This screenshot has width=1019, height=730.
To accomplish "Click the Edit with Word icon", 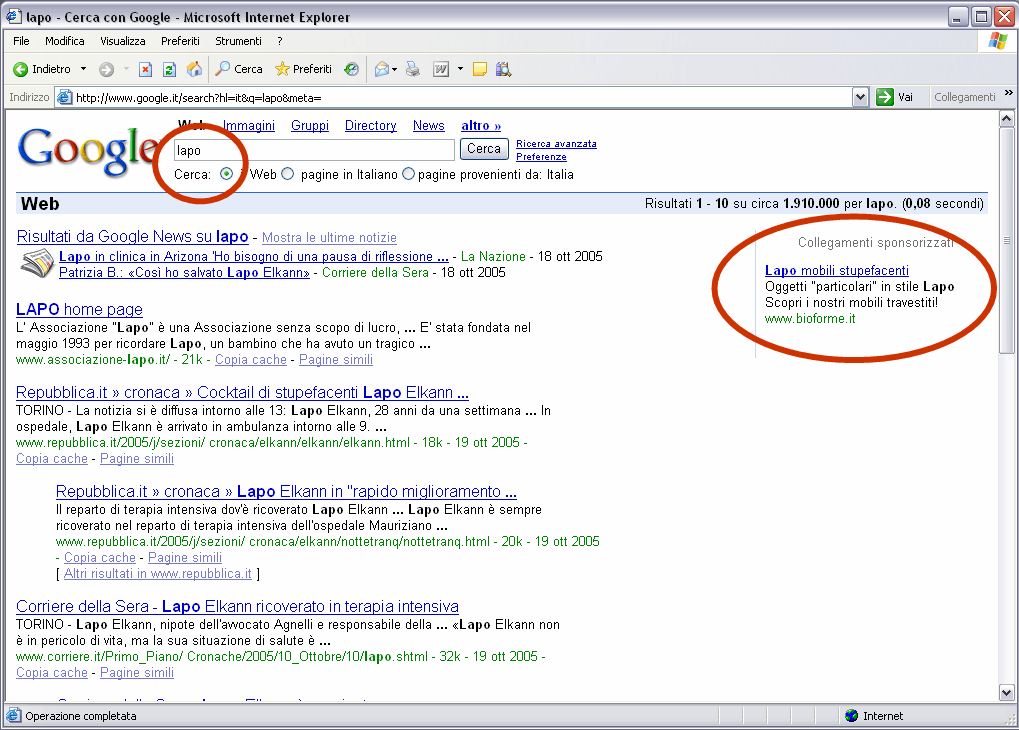I will [441, 69].
